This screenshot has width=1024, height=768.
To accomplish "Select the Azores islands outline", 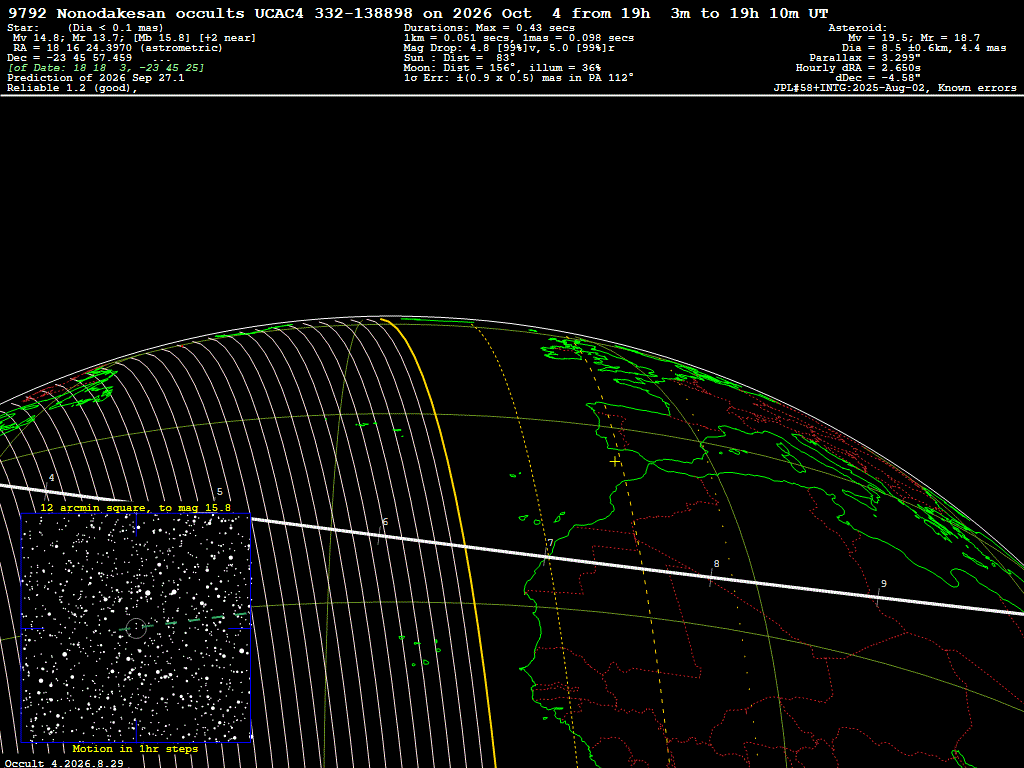I will [379, 426].
